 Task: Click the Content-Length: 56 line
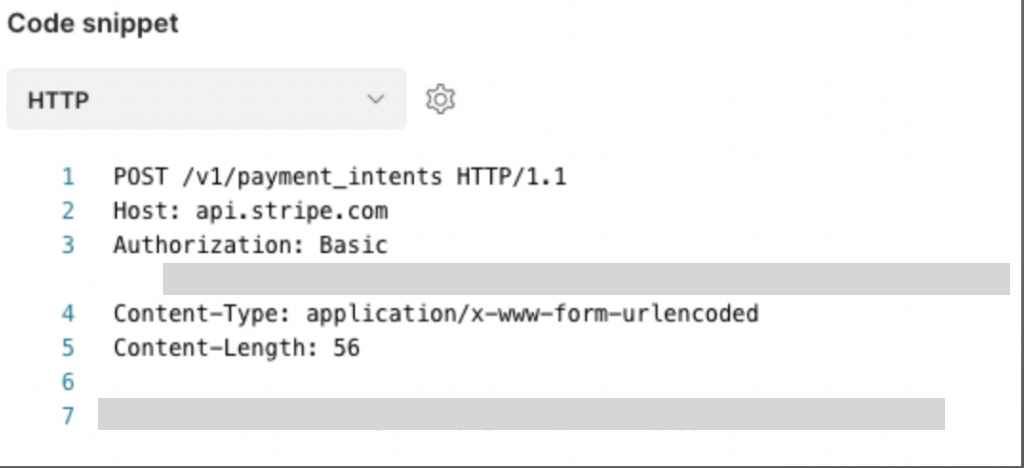237,348
